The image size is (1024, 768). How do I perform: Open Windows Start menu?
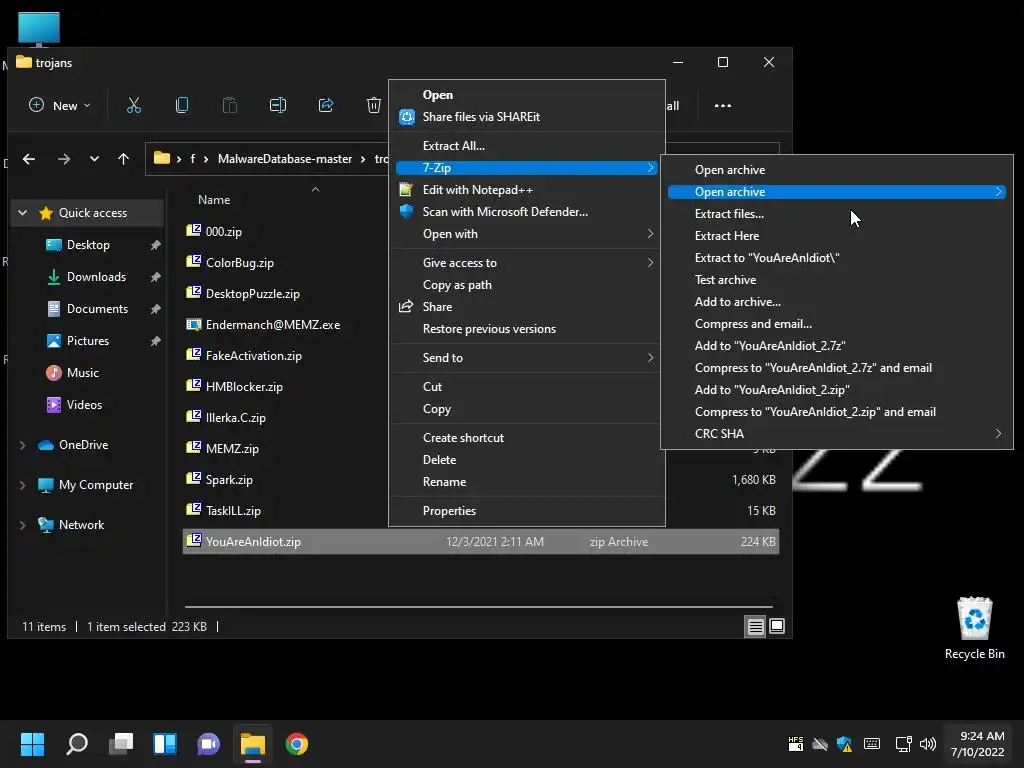[32, 744]
